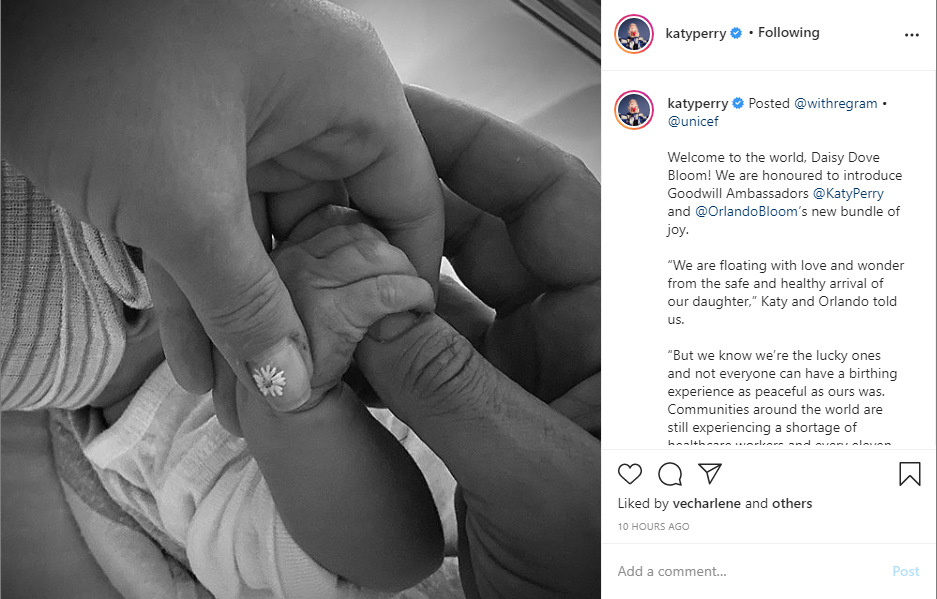Toggle the Following button in header
This screenshot has height=599, width=937.
788,33
